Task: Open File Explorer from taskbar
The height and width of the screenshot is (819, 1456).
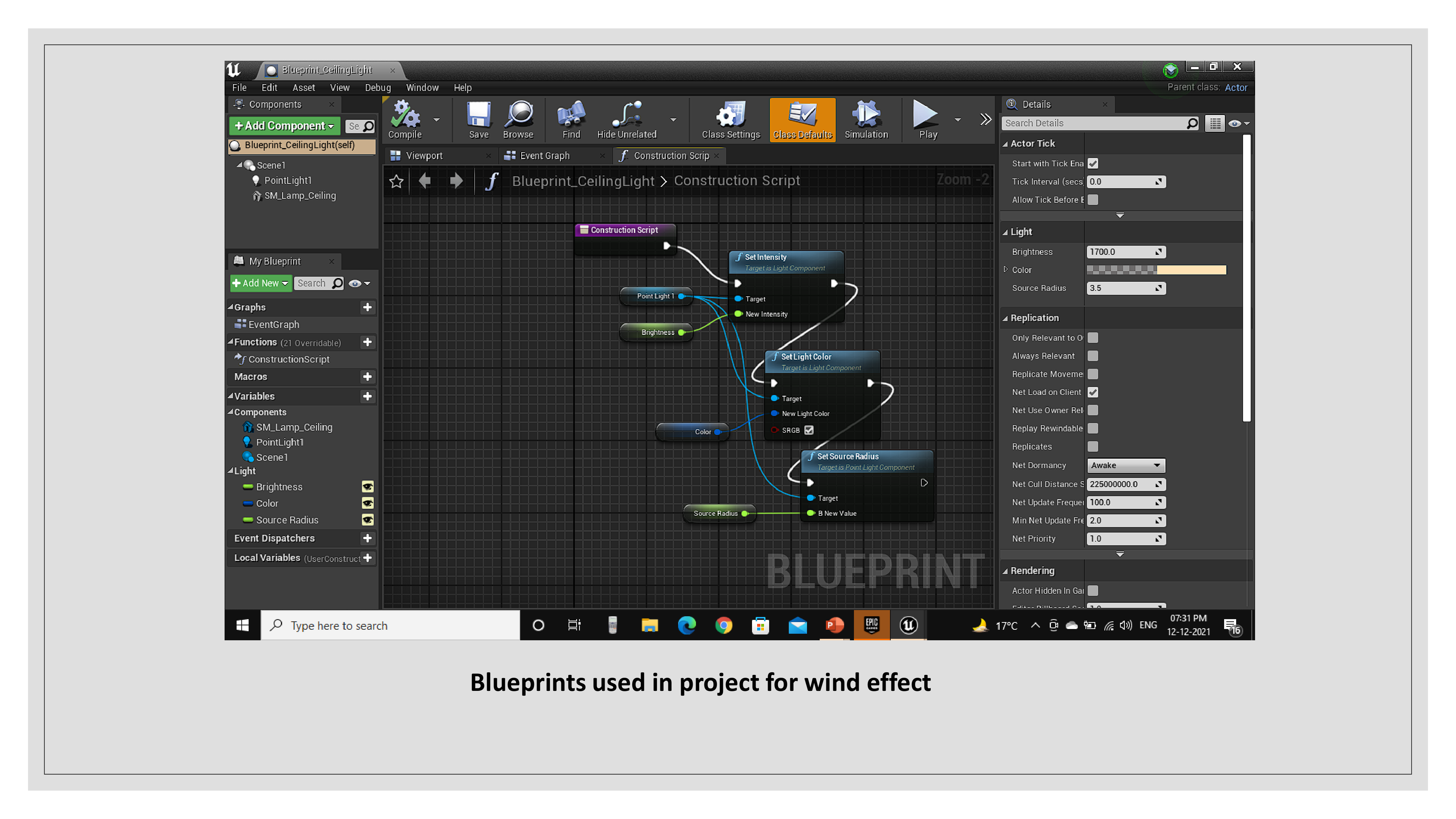Action: pos(649,625)
